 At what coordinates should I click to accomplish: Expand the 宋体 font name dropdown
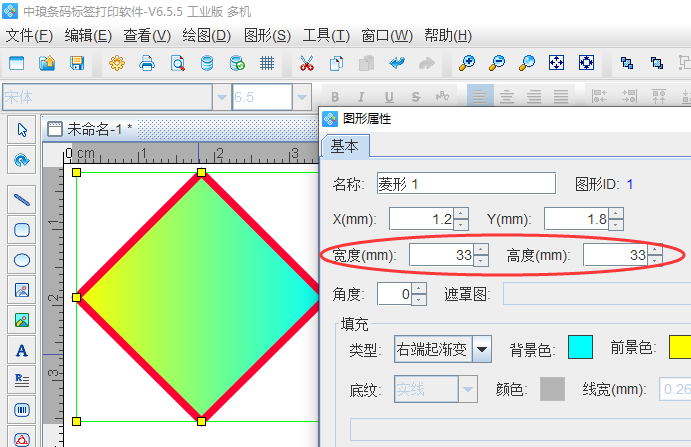pyautogui.click(x=221, y=97)
